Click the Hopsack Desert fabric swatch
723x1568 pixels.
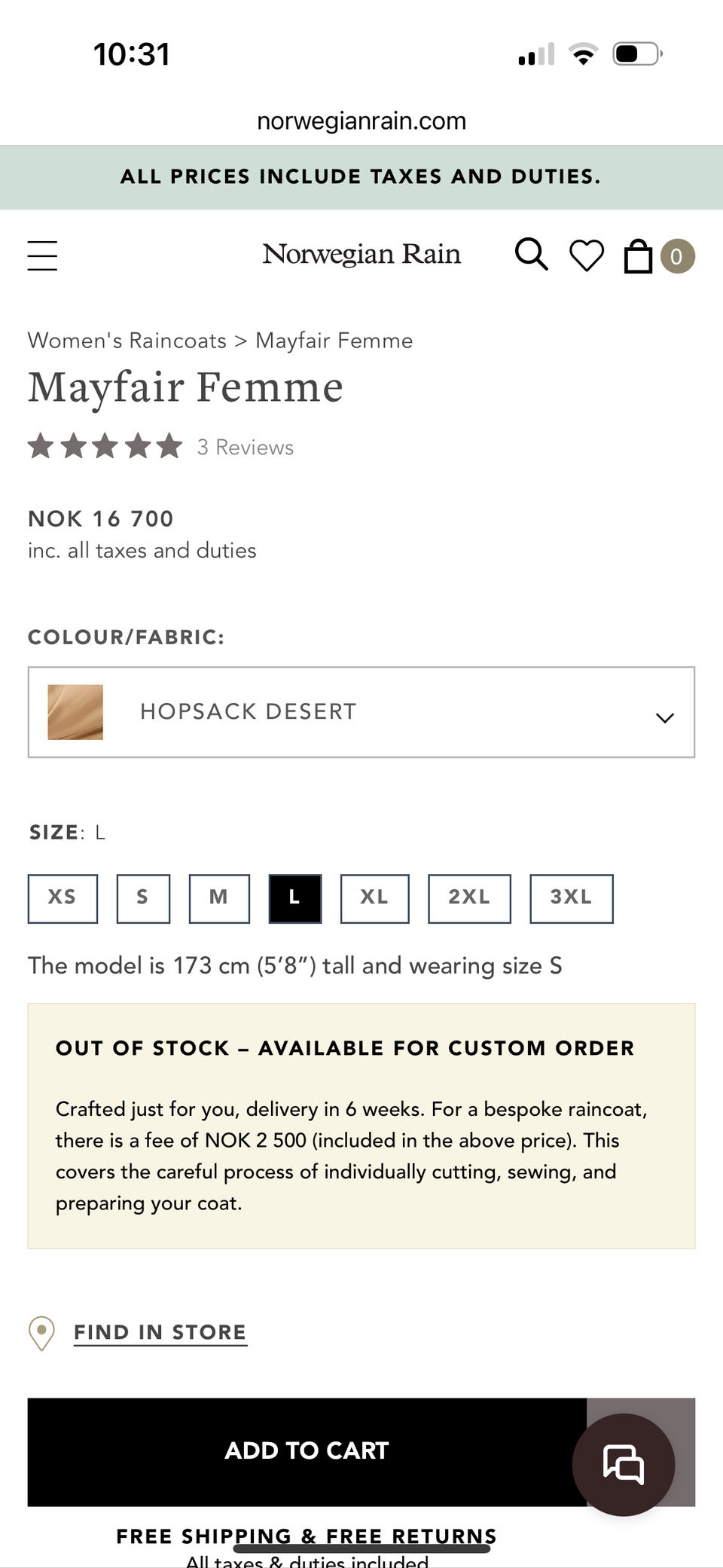pos(75,712)
